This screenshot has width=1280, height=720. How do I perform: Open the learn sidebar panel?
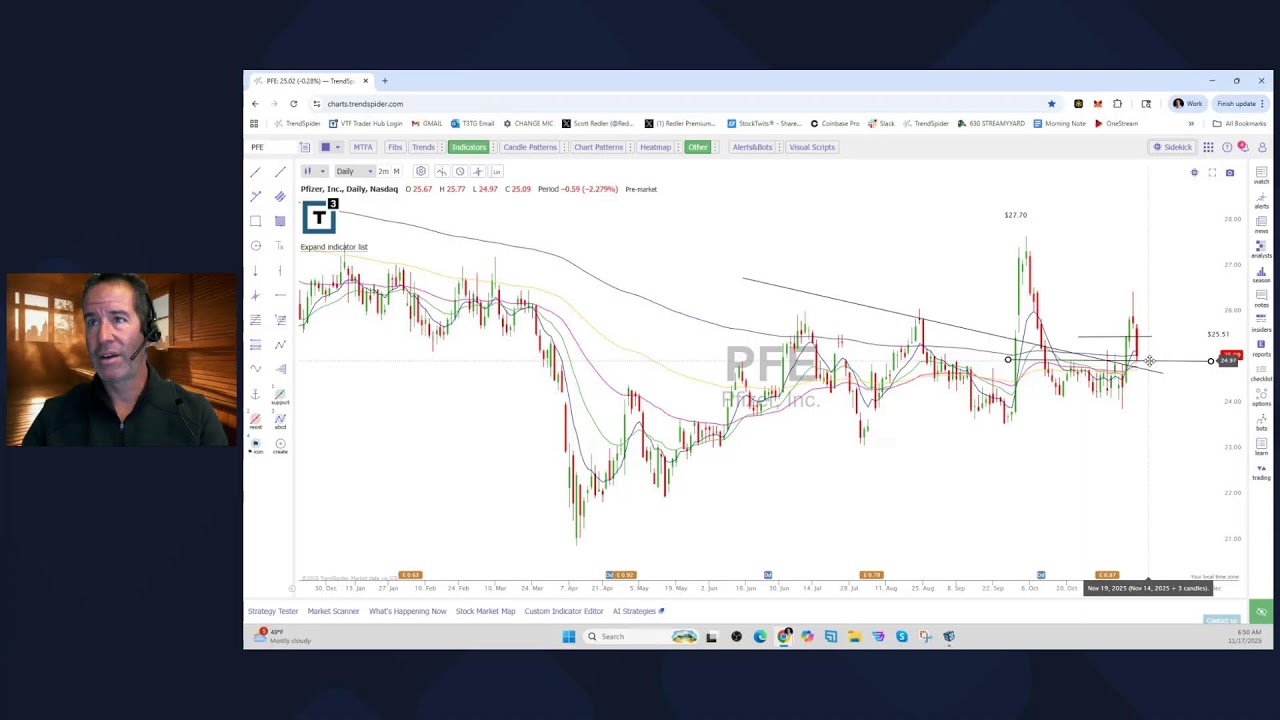(1261, 446)
